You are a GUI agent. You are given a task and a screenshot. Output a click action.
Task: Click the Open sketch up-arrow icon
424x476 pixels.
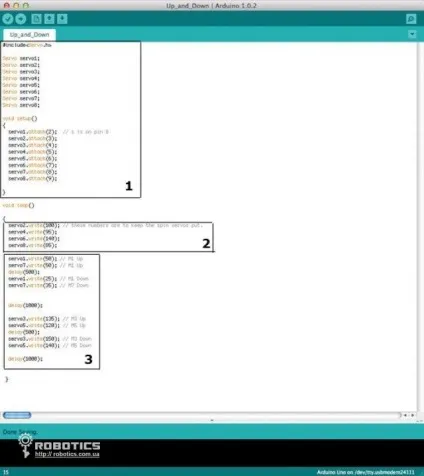[49, 19]
